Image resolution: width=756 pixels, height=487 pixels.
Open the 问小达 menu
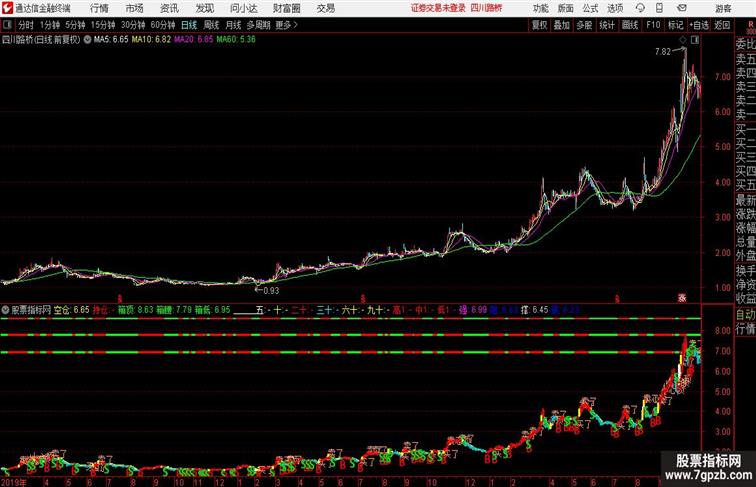[x=243, y=8]
